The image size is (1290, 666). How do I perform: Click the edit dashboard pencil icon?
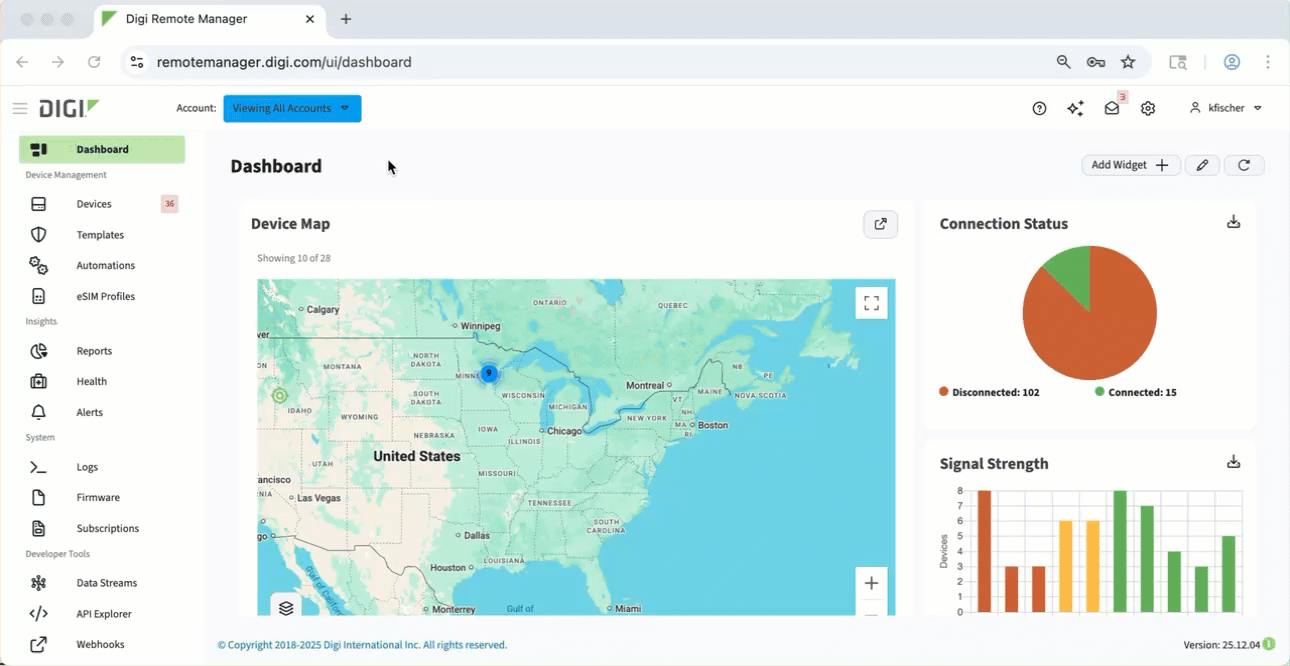(x=1202, y=165)
